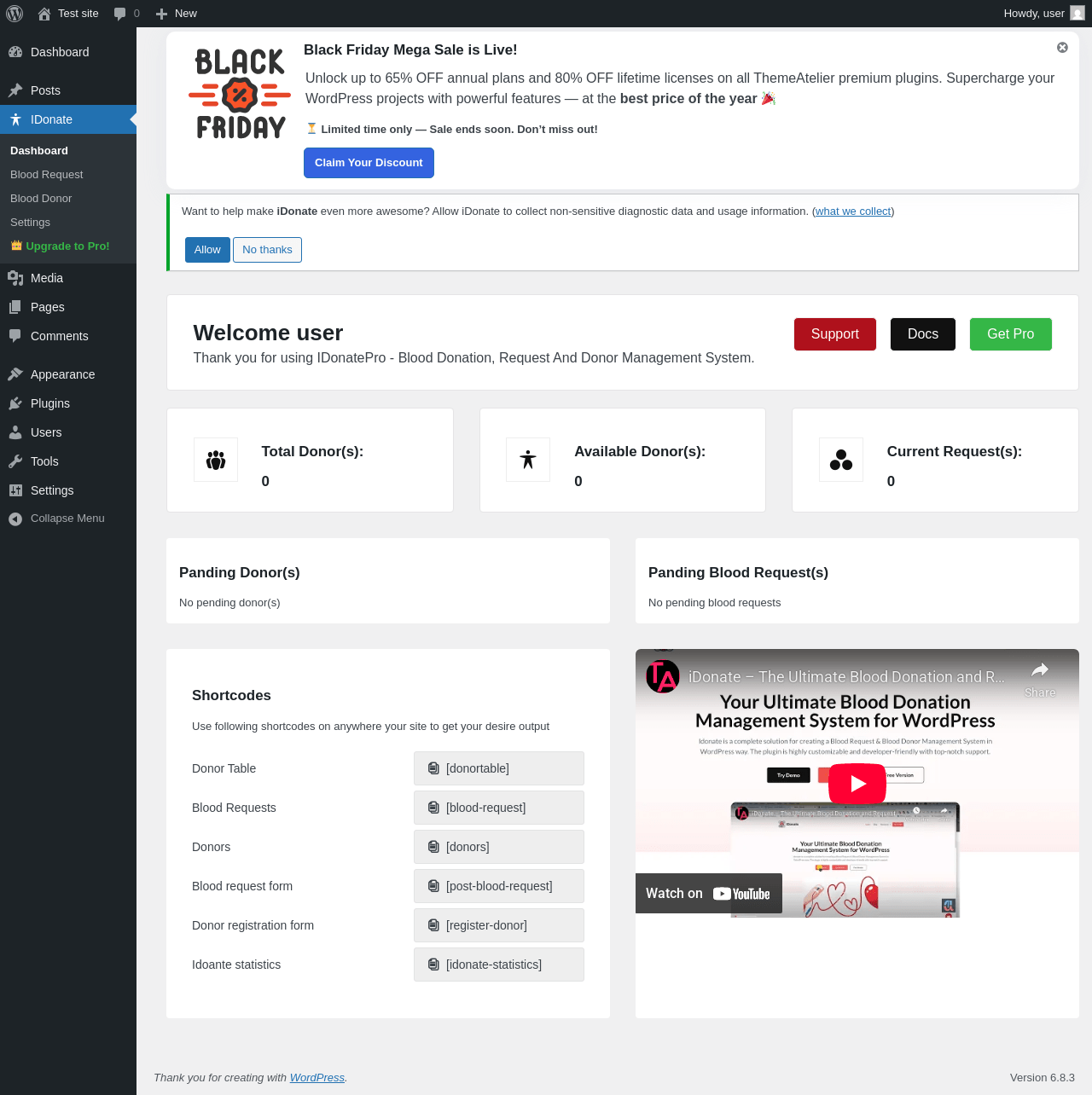The height and width of the screenshot is (1095, 1092).
Task: Click the Users icon in sidebar
Action: 15,432
